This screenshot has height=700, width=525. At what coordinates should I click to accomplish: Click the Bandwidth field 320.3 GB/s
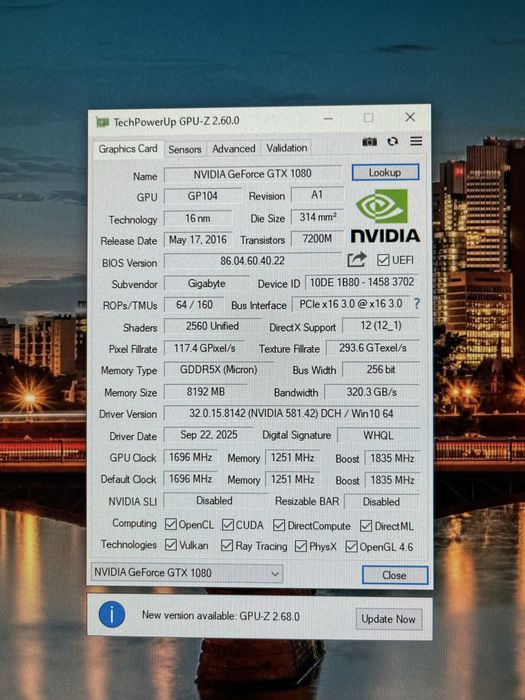(x=372, y=392)
